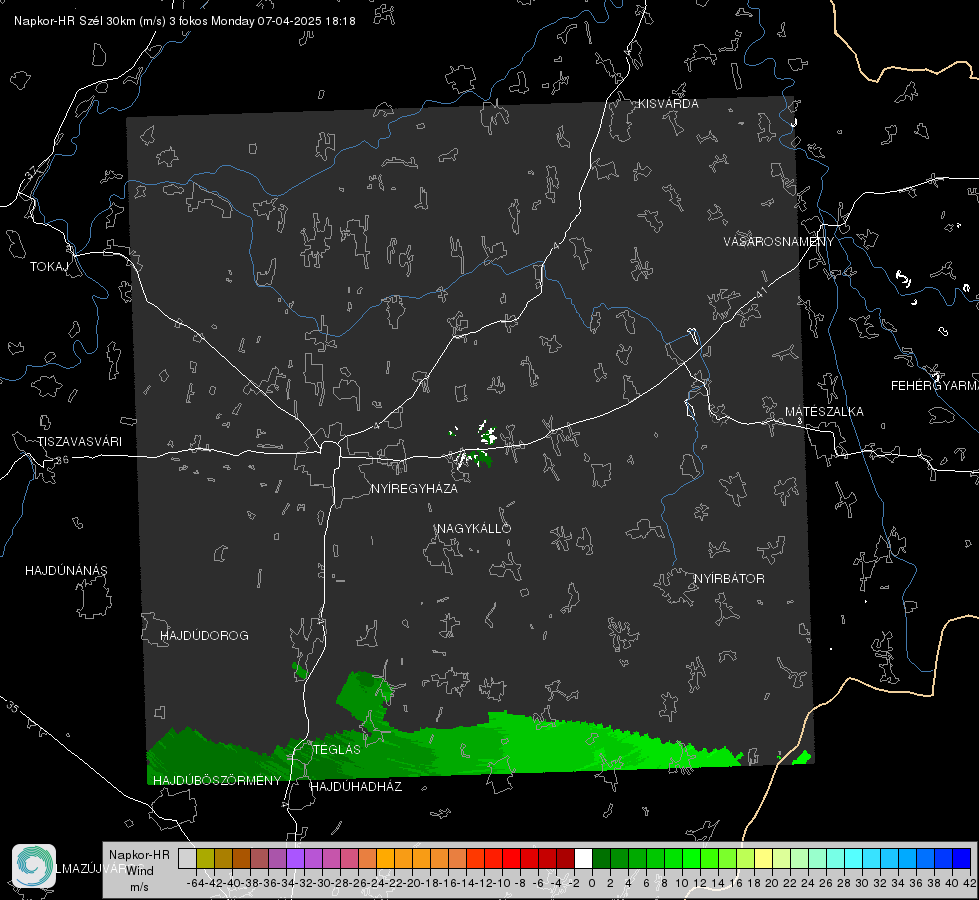Select the purple swatch between -34 and -32

pos(295,859)
